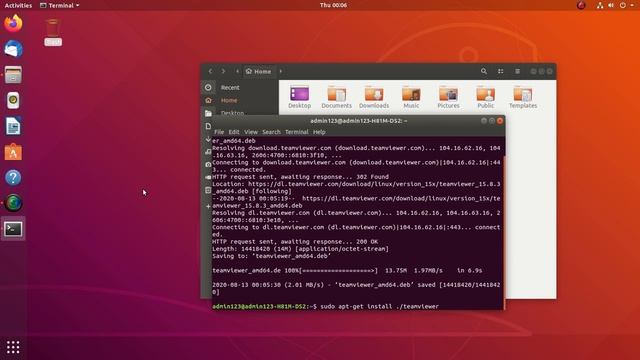Expand the system menu arrow
The height and width of the screenshot is (360, 640).
click(631, 5)
